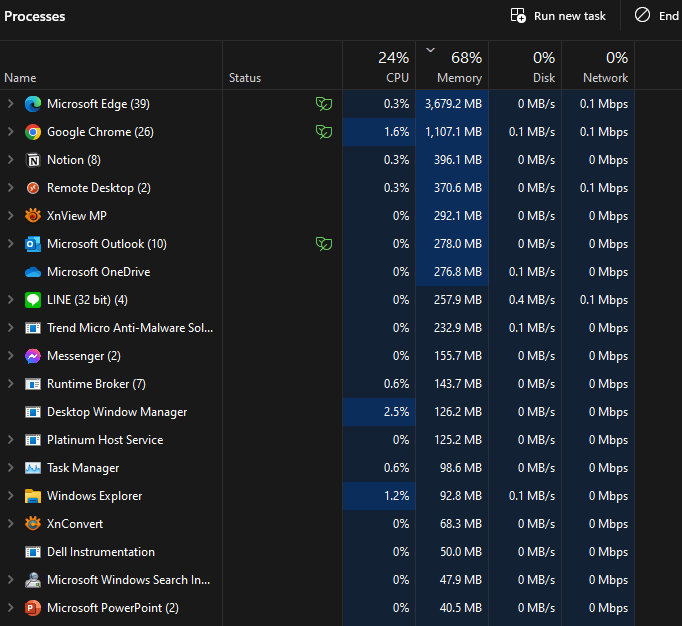
Task: Click the Task Manager process icon
Action: coord(33,468)
